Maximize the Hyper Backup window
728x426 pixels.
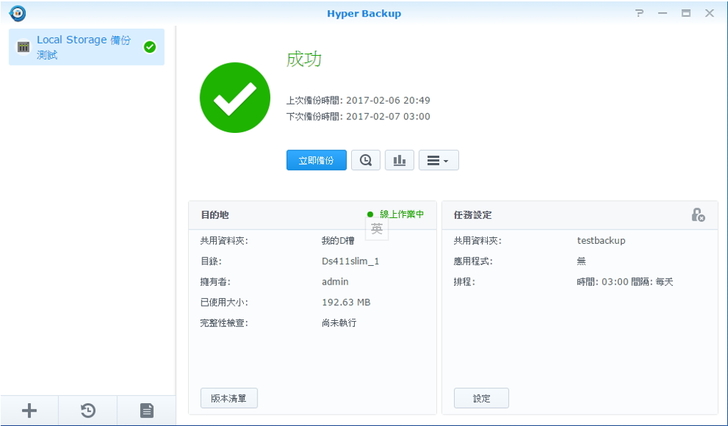[x=686, y=13]
